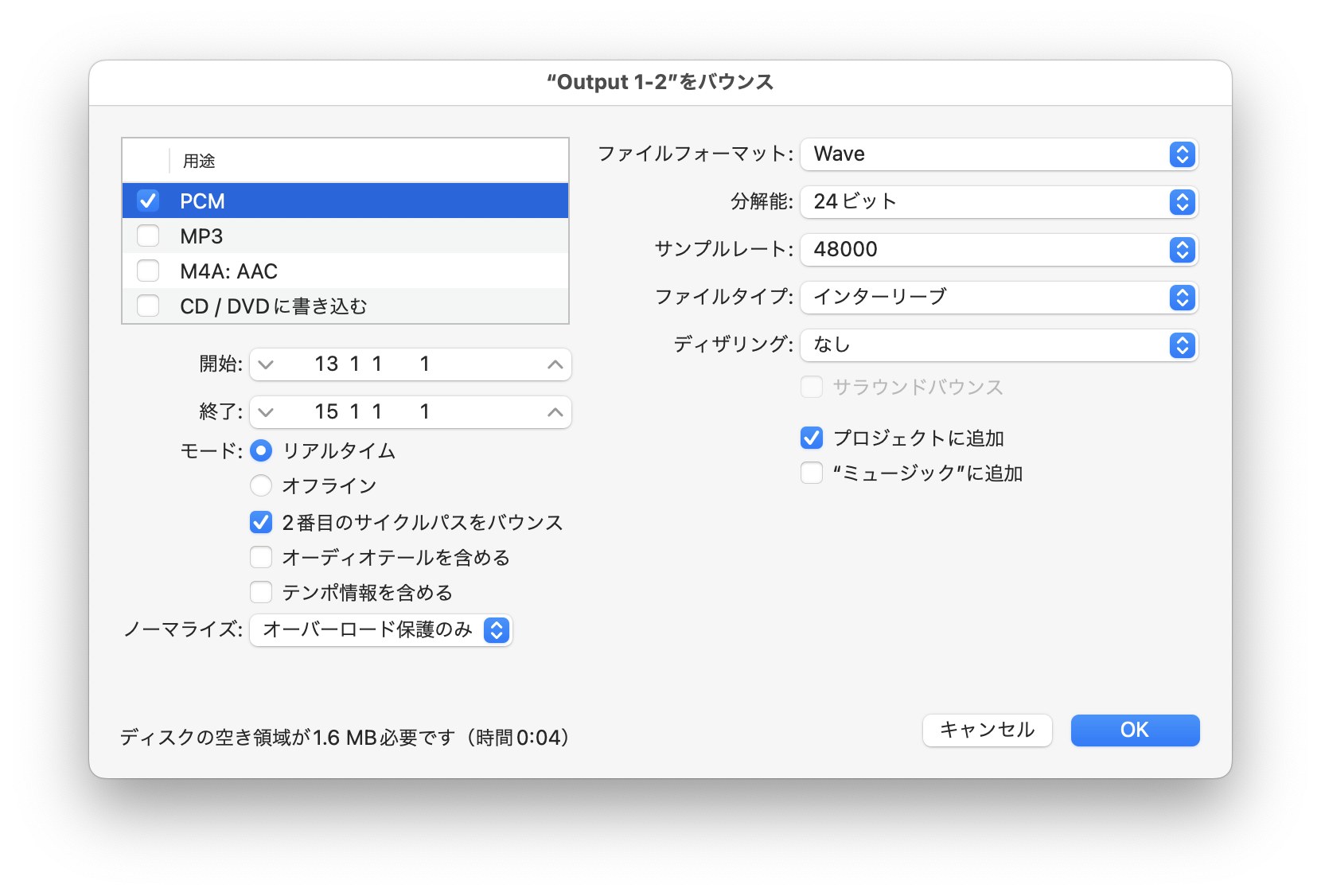Open the サンプルレート 48000 dropdown
This screenshot has height=896, width=1321.
(x=999, y=250)
